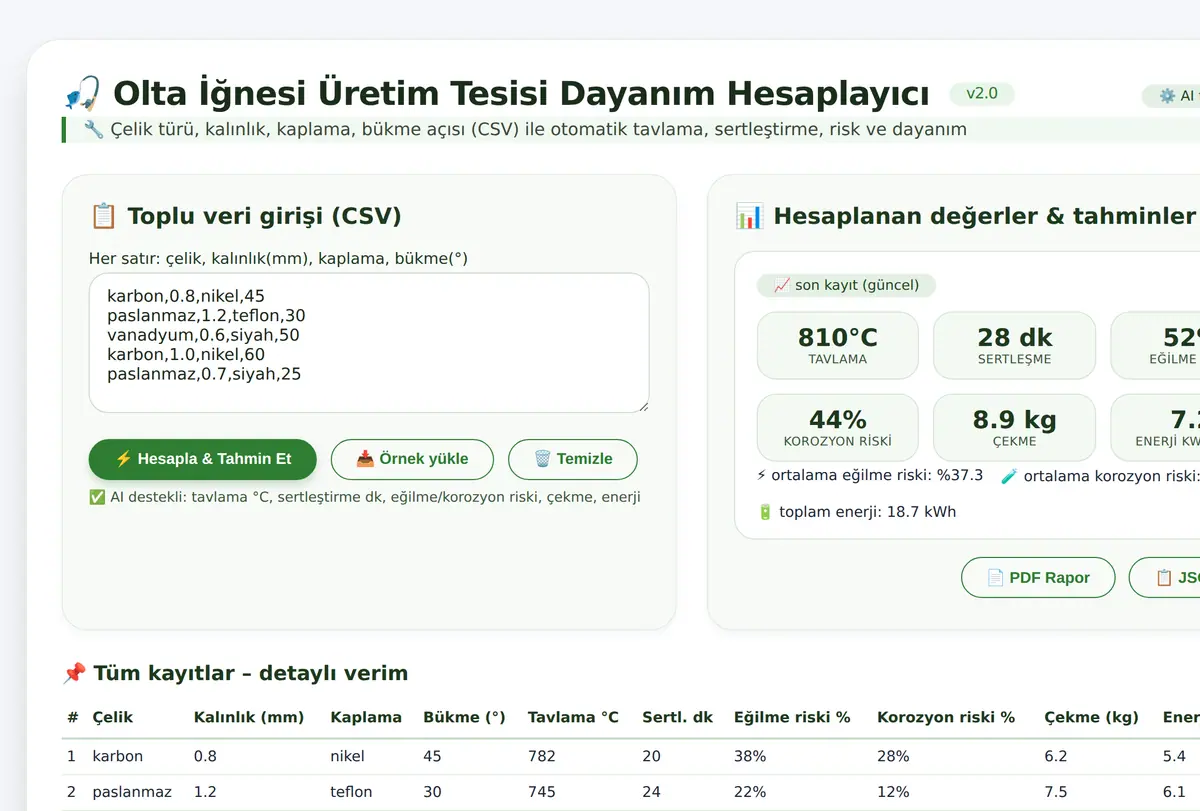Click the Çekme (kg) column header
Screen dimensions: 1200x811
click(1092, 717)
